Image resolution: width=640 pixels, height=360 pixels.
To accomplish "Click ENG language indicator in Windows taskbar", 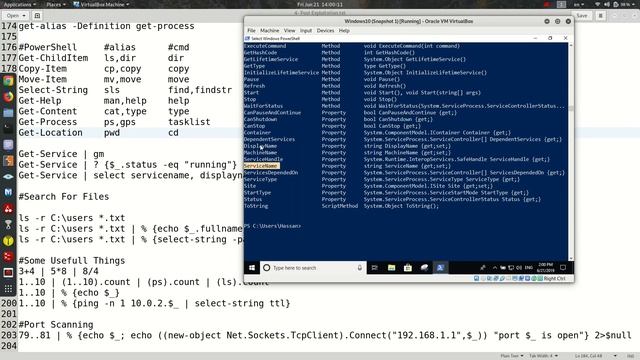I will point(529,268).
